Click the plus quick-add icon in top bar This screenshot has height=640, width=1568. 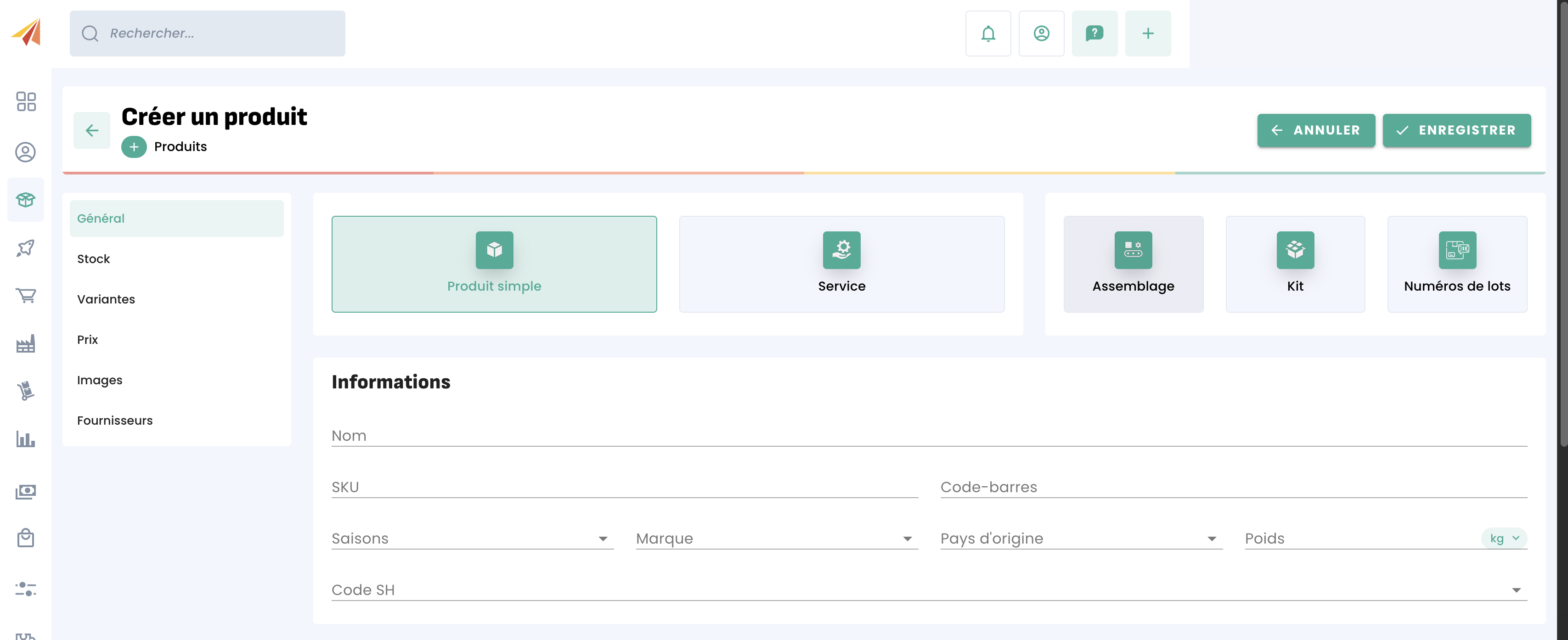(1147, 34)
